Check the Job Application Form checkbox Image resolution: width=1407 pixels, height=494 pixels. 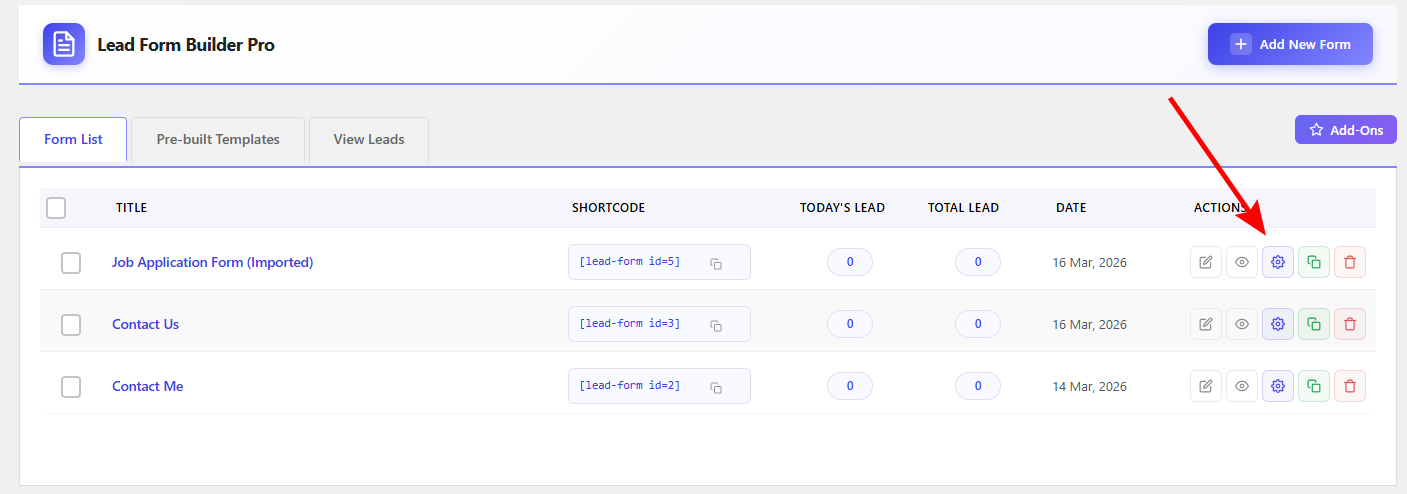click(71, 263)
